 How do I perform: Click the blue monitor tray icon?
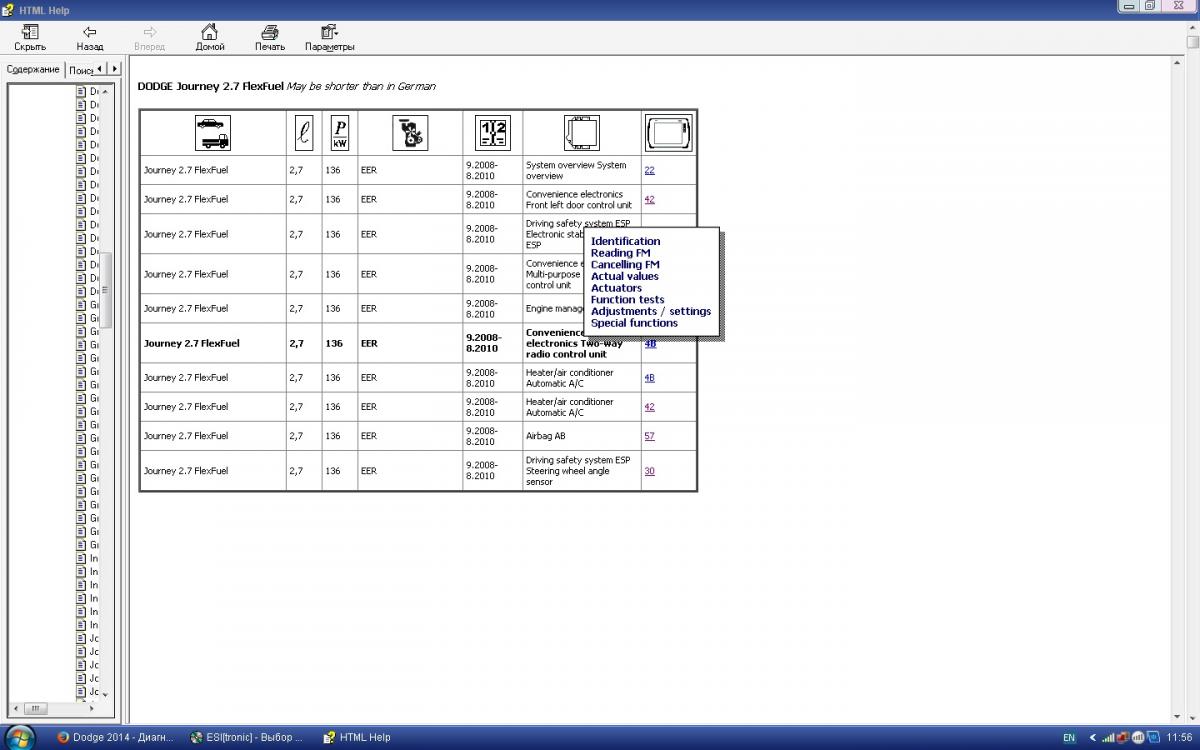[x=1151, y=738]
